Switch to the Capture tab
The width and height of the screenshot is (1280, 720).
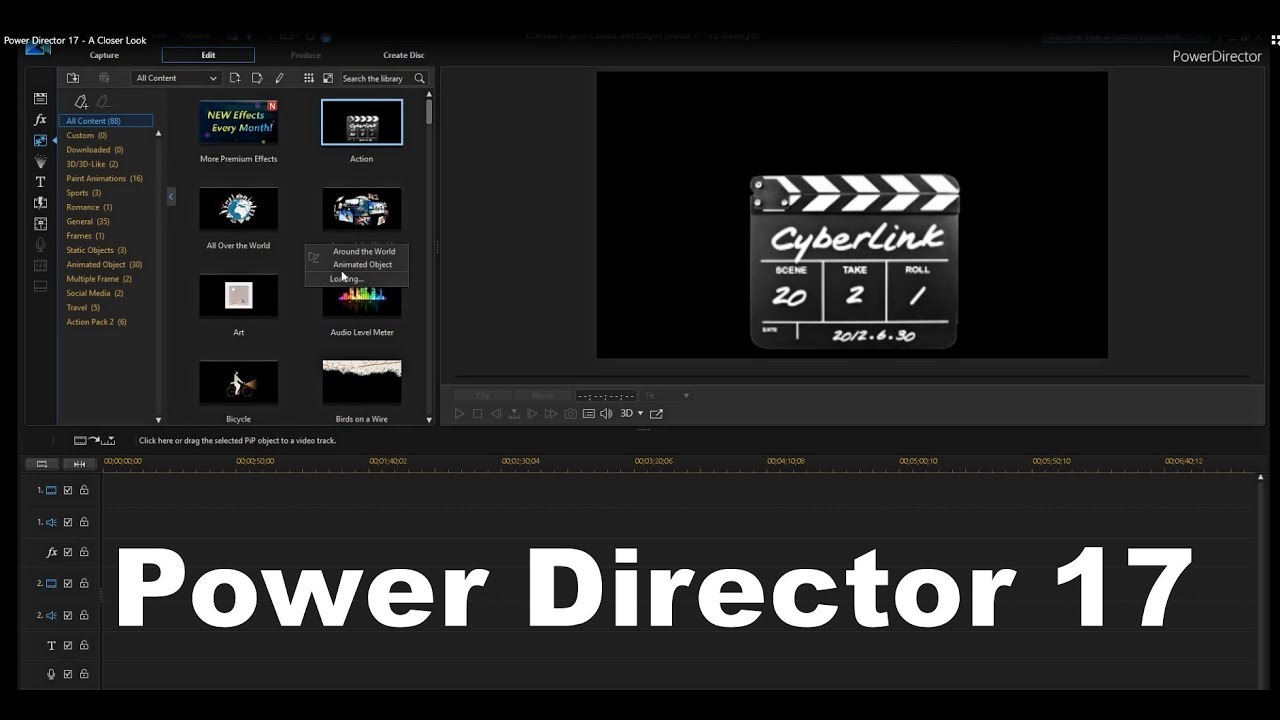click(104, 55)
